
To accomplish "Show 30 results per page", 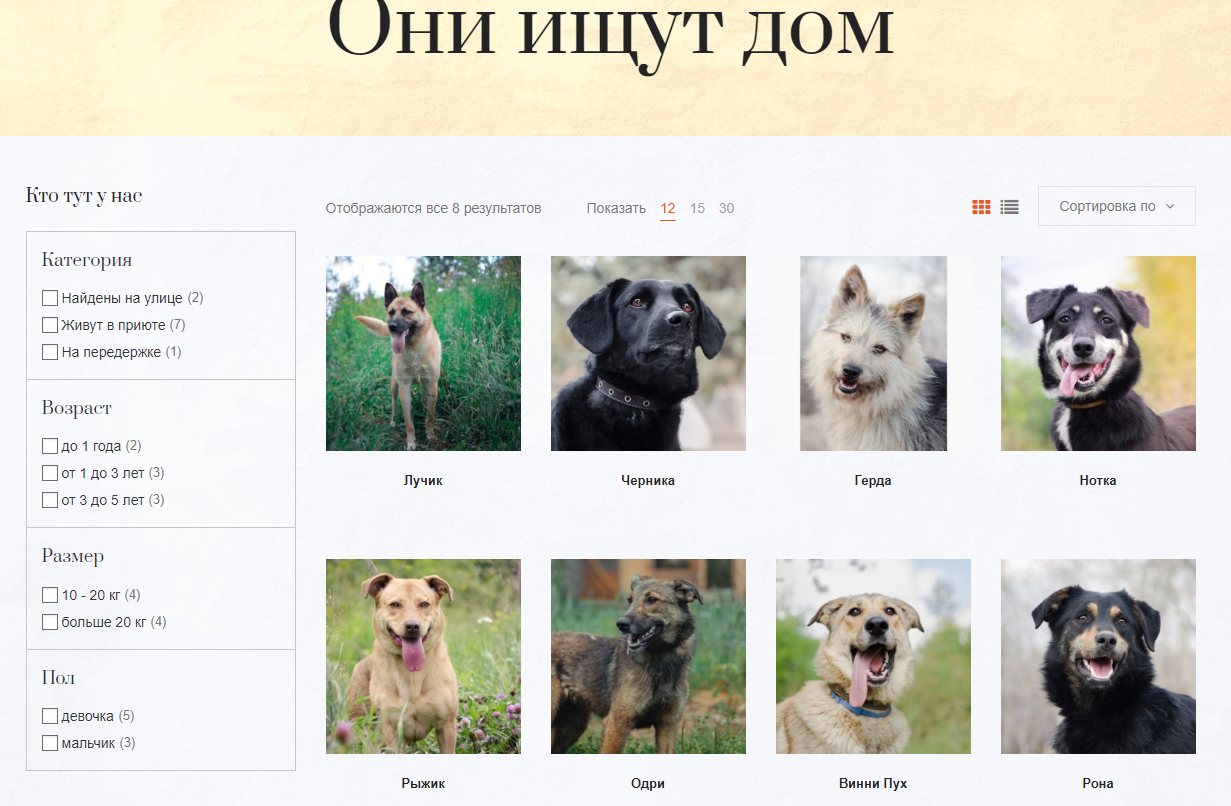I will pyautogui.click(x=726, y=208).
